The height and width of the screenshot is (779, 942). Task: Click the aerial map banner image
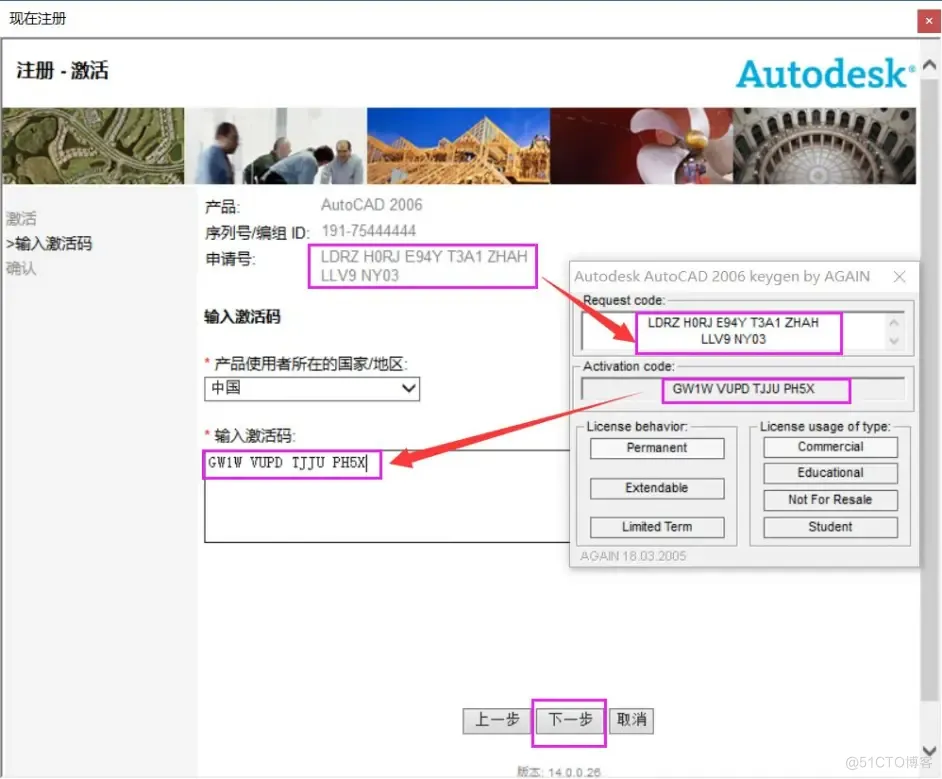tap(93, 146)
